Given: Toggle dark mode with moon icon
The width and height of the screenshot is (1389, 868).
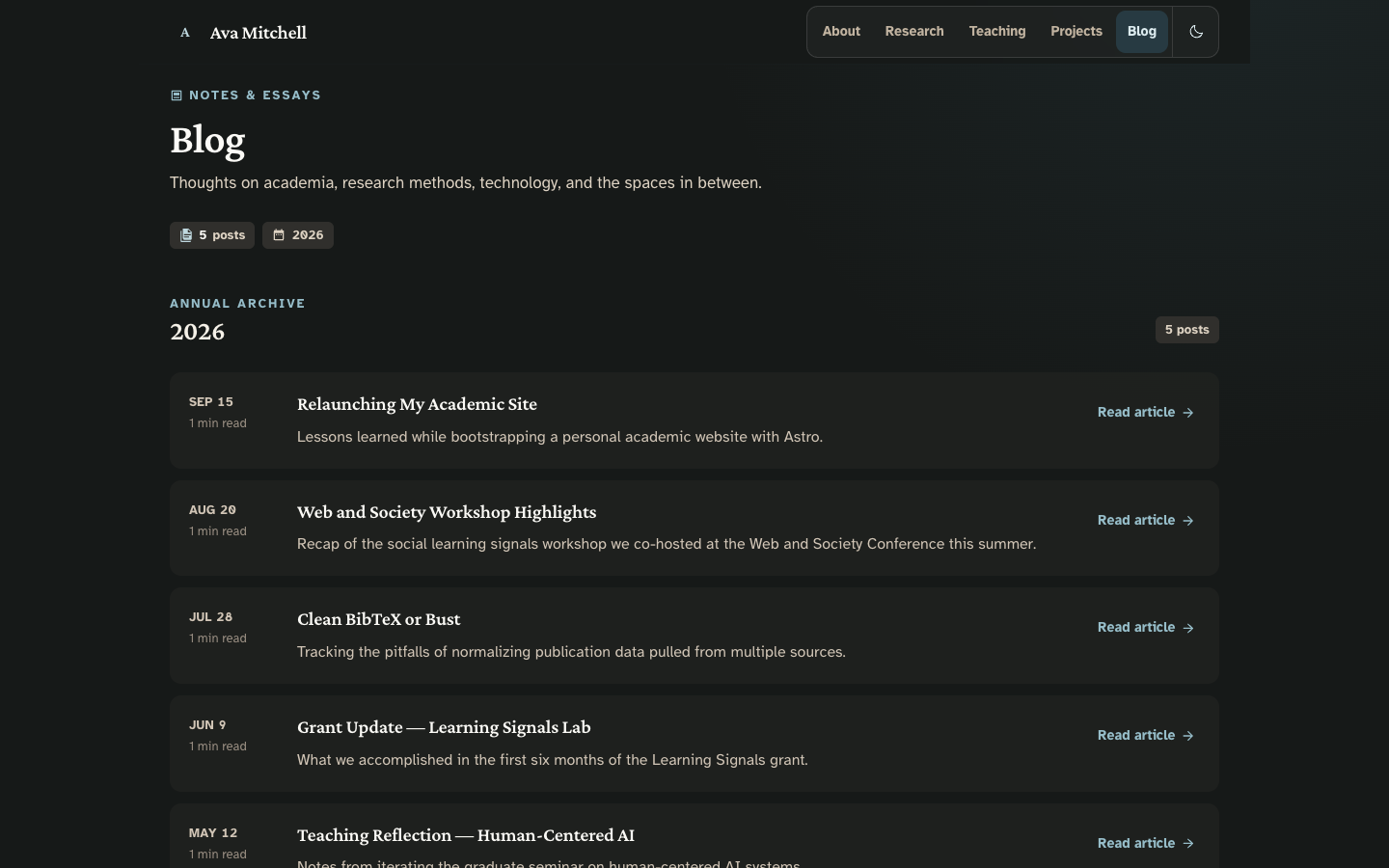Looking at the screenshot, I should point(1196,32).
